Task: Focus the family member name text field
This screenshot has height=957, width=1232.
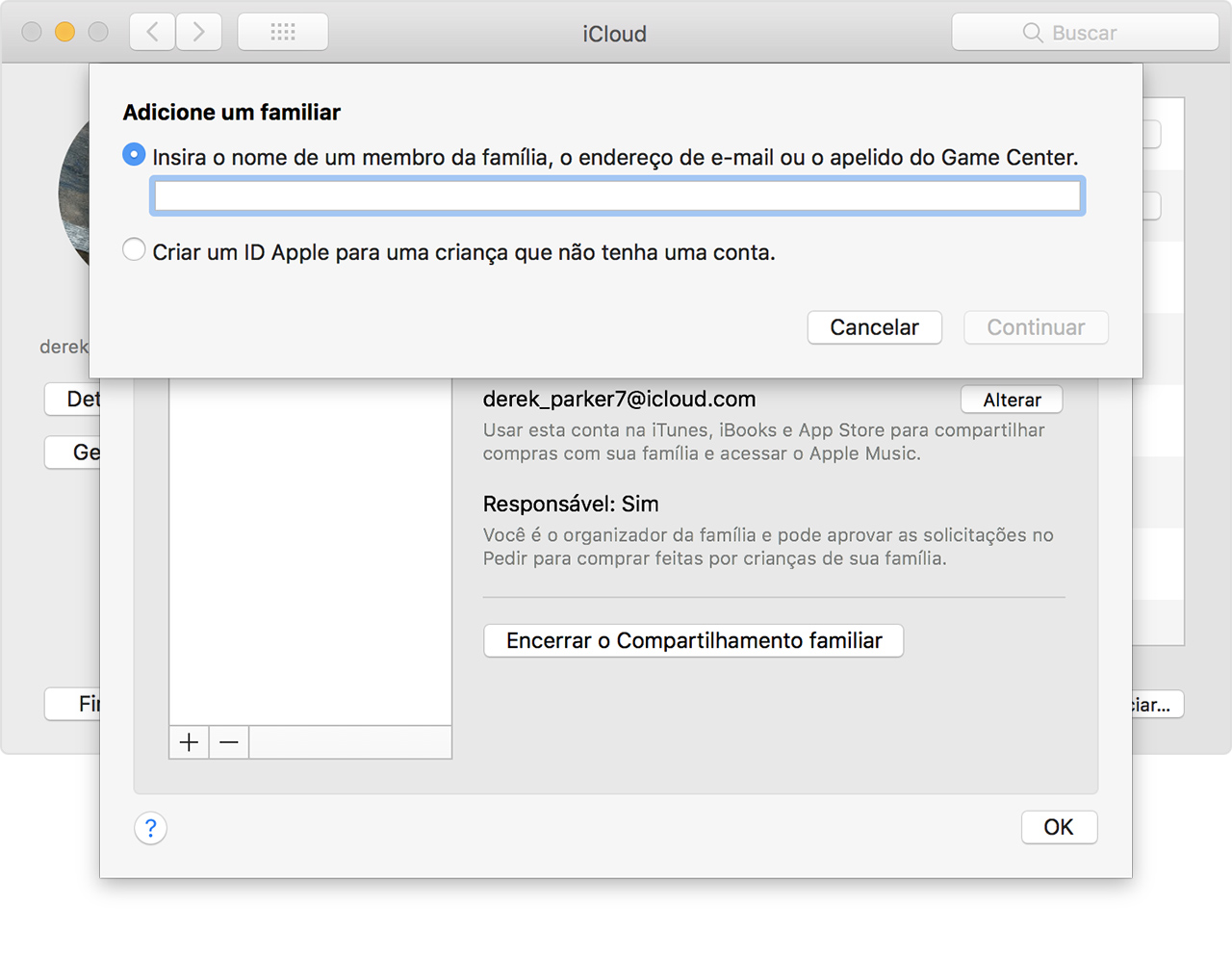Action: (618, 196)
